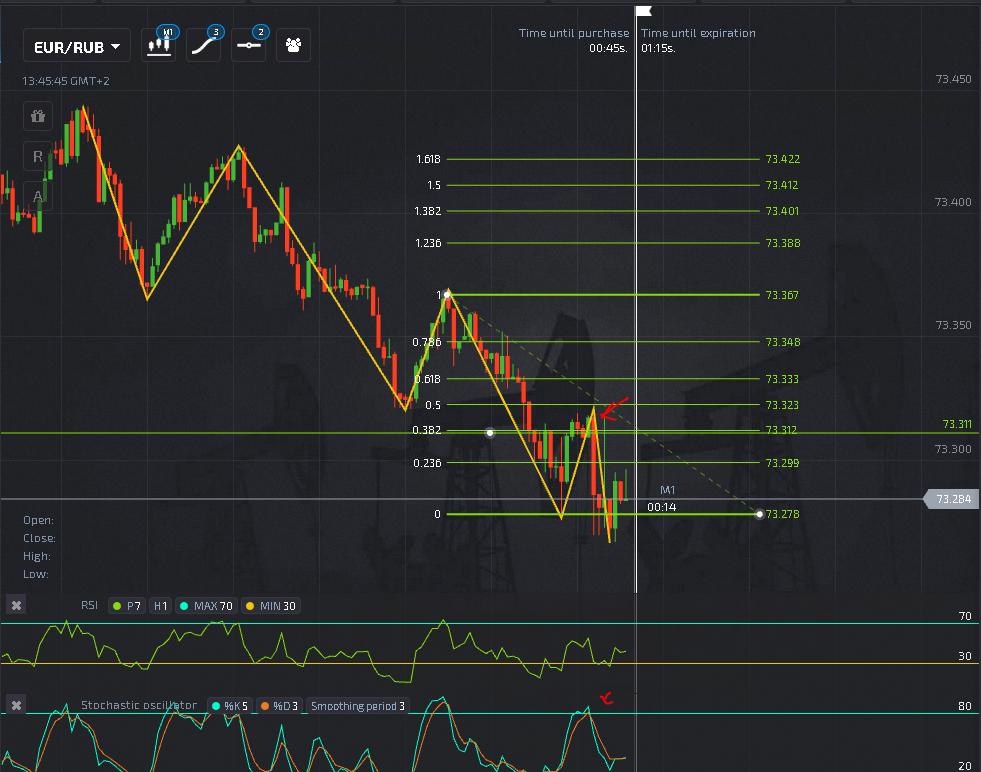Click the MIN 30 yellow color dot
This screenshot has width=981, height=772.
pyautogui.click(x=250, y=606)
